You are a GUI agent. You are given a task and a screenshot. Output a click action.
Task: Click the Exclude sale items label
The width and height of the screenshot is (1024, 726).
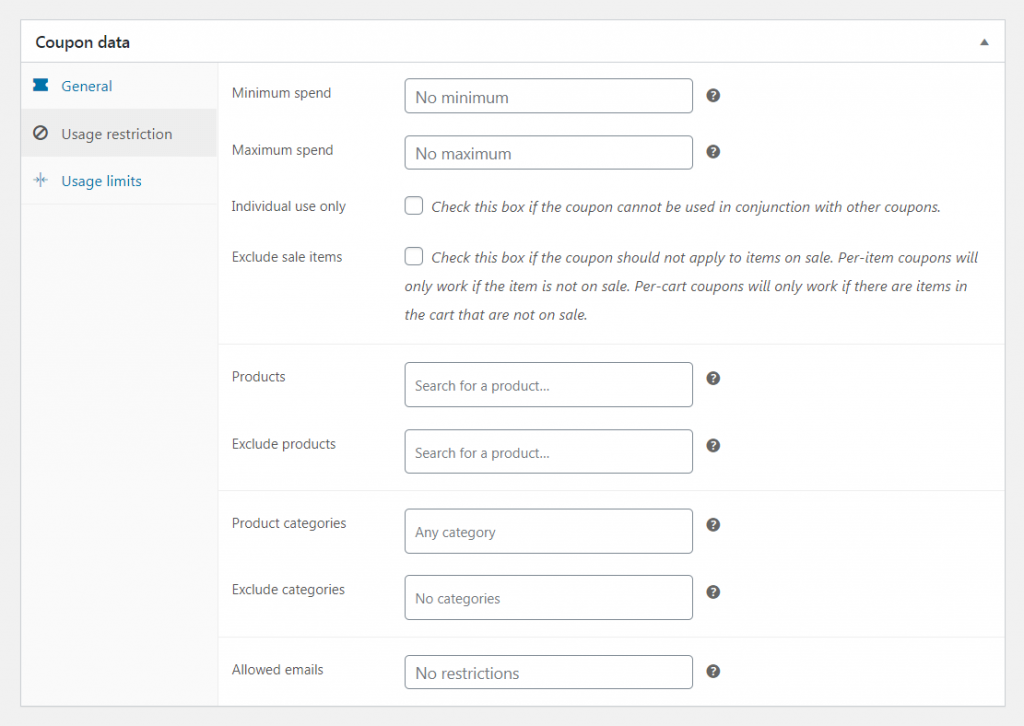point(287,257)
